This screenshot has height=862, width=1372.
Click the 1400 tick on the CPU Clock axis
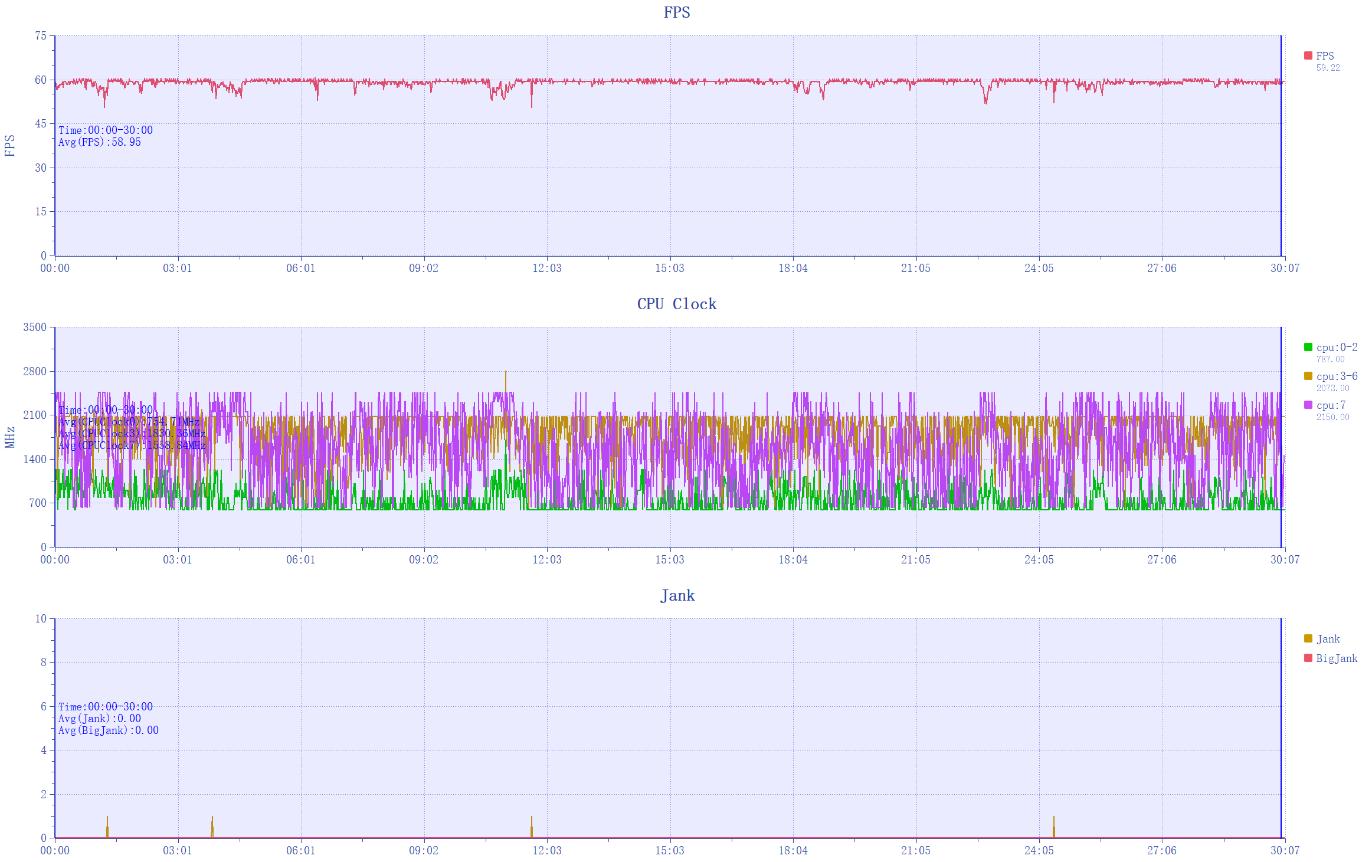click(x=35, y=459)
